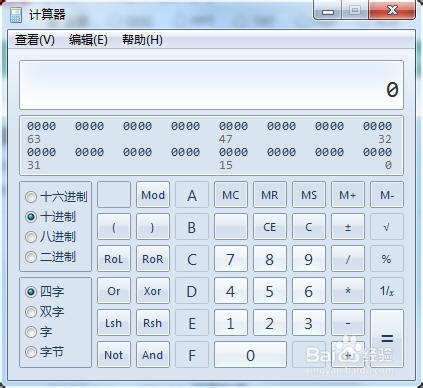This screenshot has height=388, width=423.
Task: Click the Rsh right shift button
Action: pyautogui.click(x=153, y=323)
